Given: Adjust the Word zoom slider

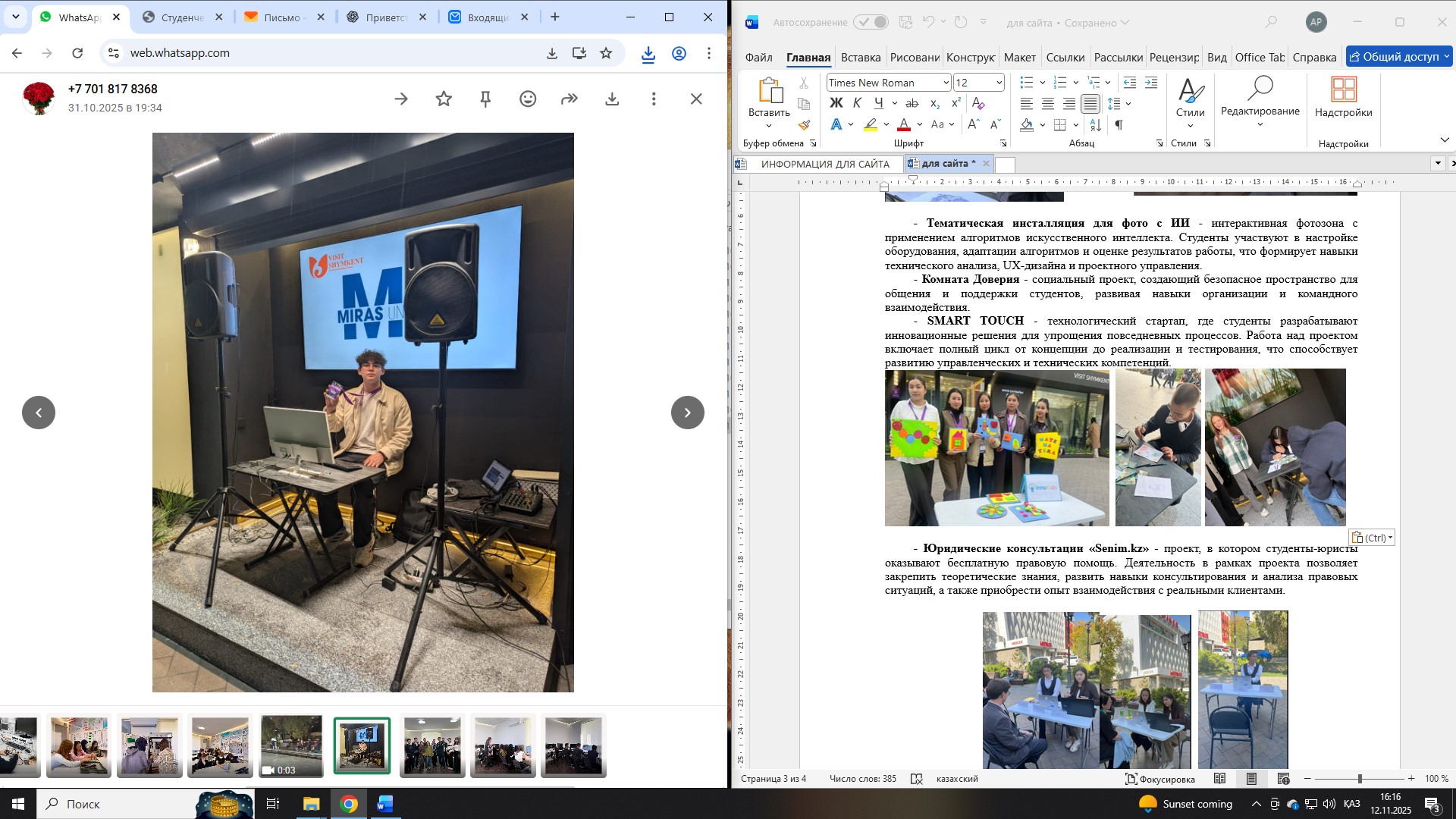Looking at the screenshot, I should click(x=1360, y=779).
